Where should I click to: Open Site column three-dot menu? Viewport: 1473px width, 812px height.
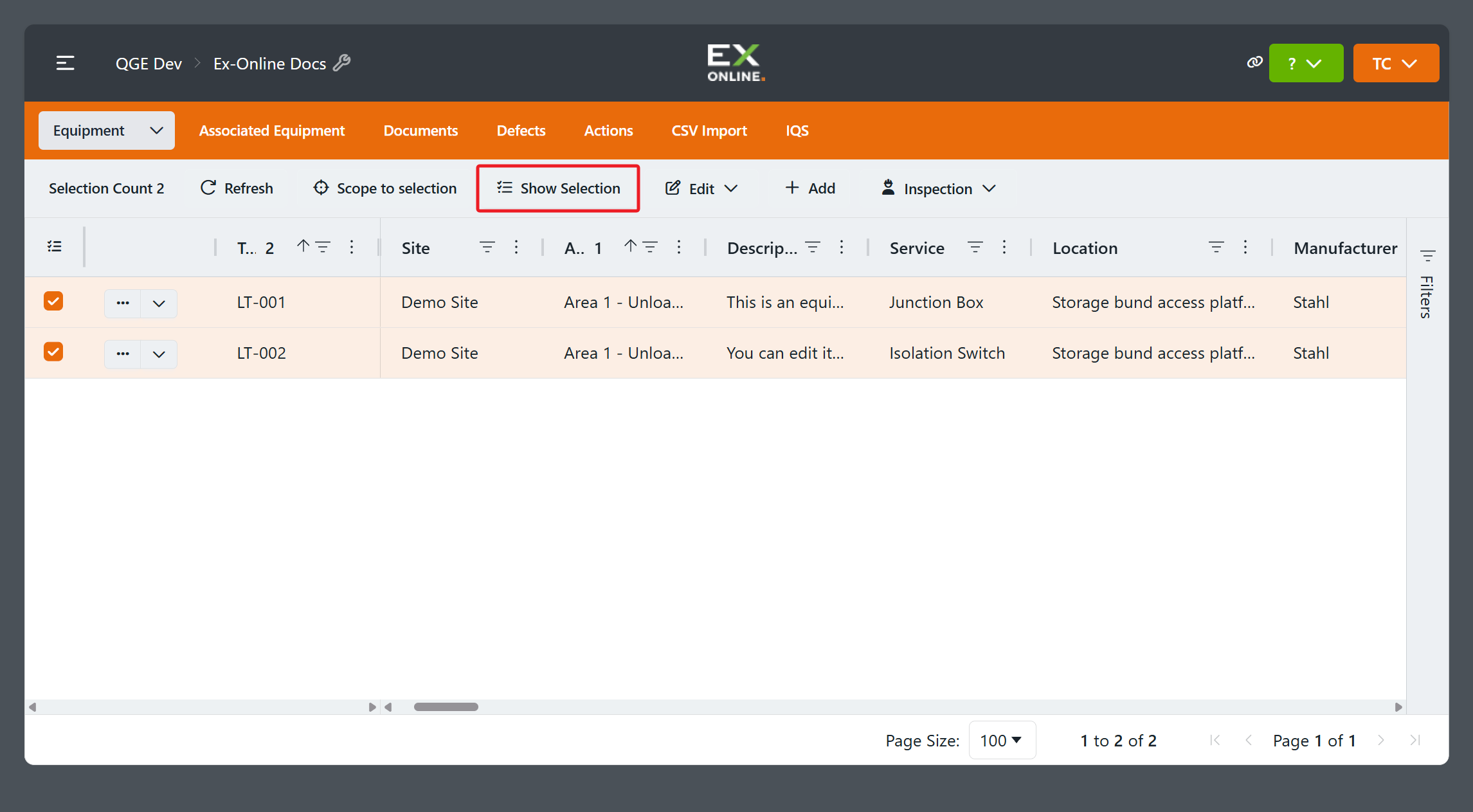[x=516, y=247]
